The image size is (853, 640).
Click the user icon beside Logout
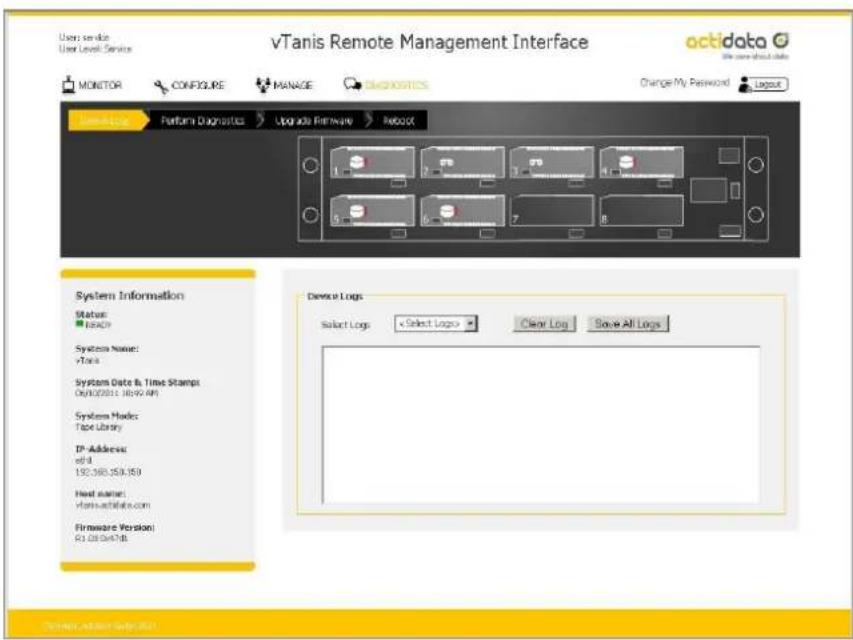tap(744, 84)
